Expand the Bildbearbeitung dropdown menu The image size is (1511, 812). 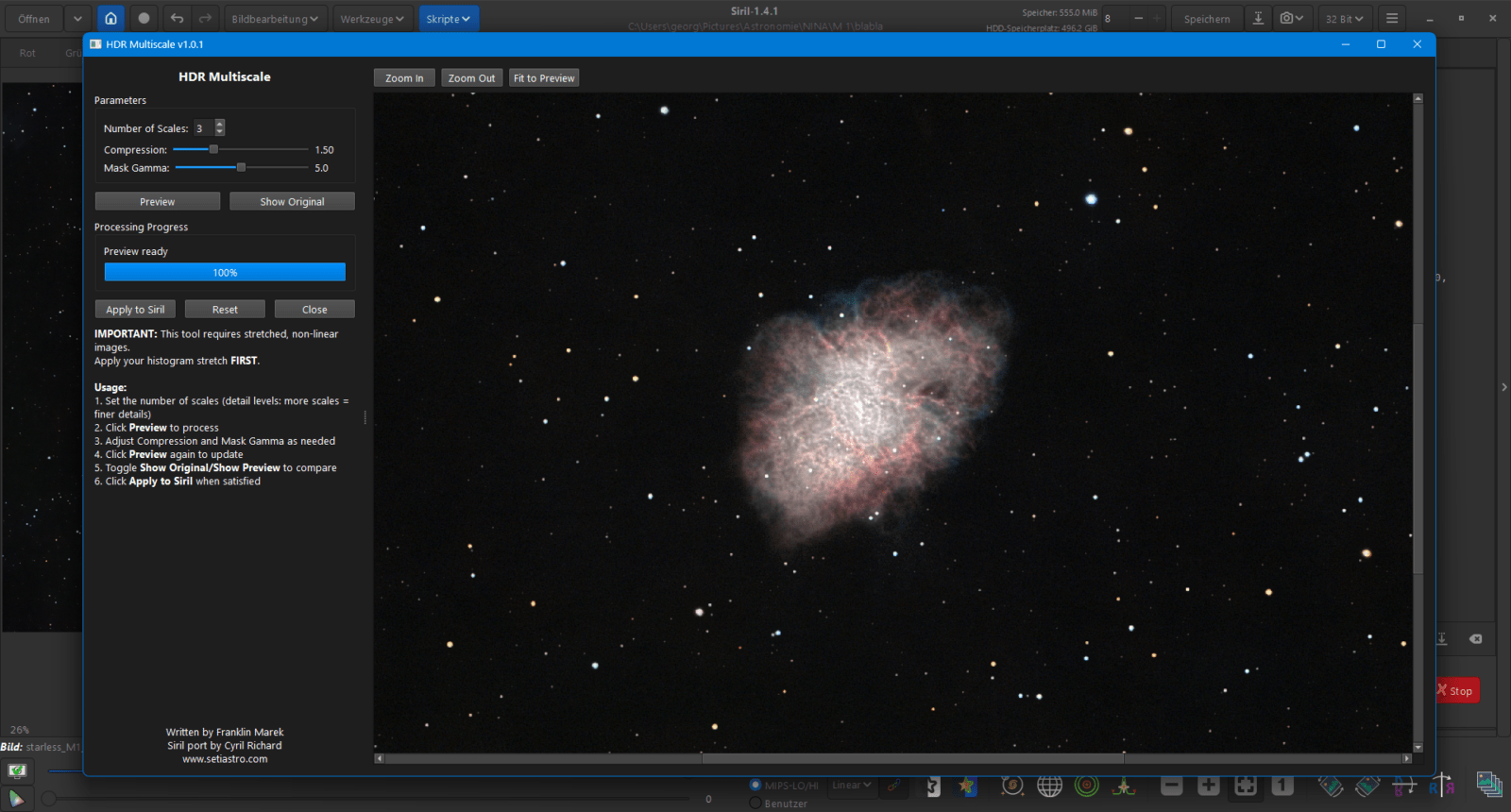[x=274, y=18]
